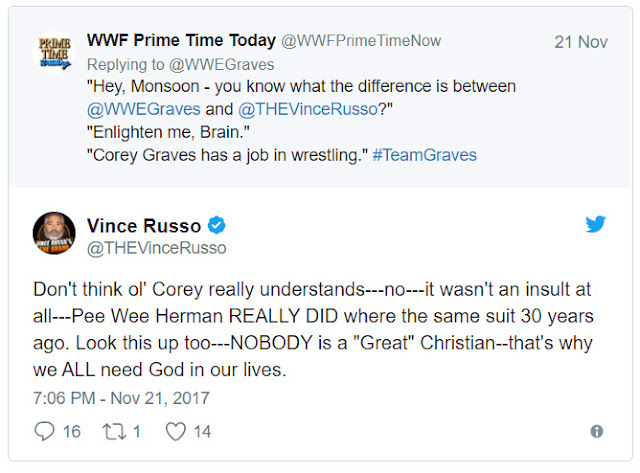Image resolution: width=640 pixels, height=473 pixels.
Task: Like the tweet with the heart icon
Action: pos(176,431)
